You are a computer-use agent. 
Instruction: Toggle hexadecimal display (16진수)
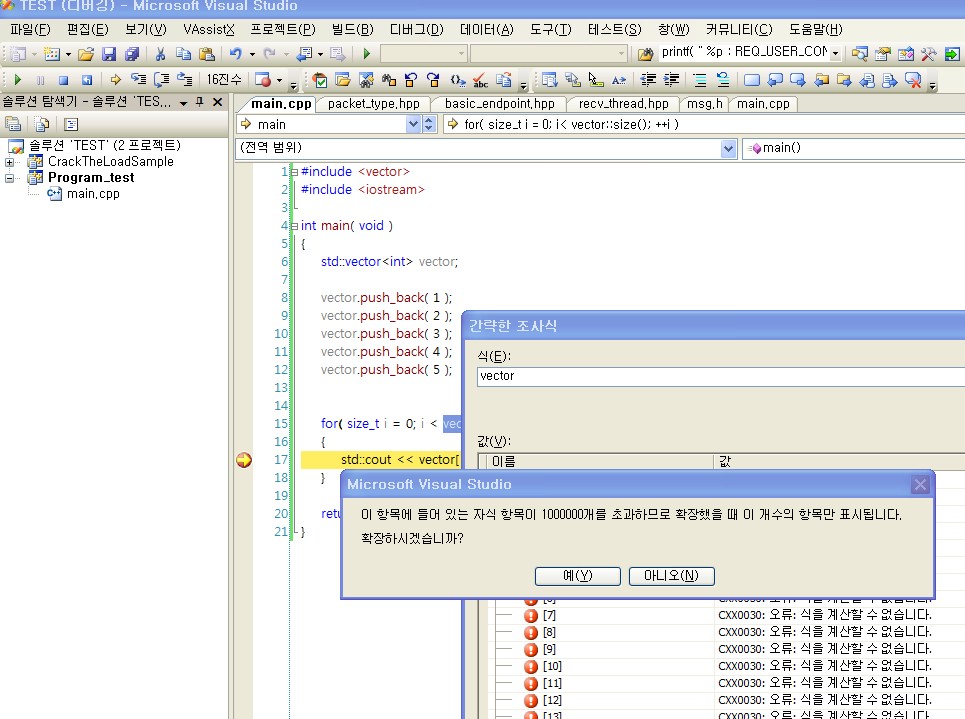224,79
